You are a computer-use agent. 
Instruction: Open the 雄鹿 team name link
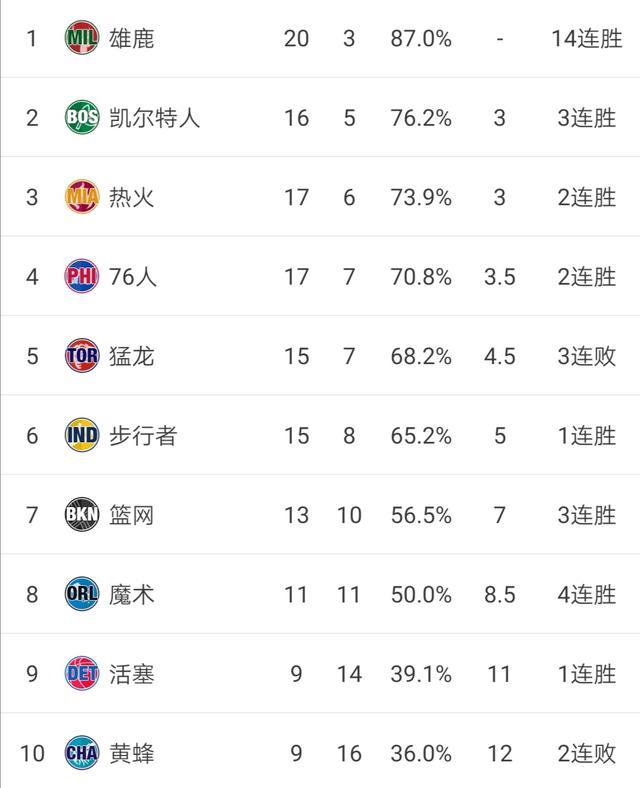coord(132,38)
